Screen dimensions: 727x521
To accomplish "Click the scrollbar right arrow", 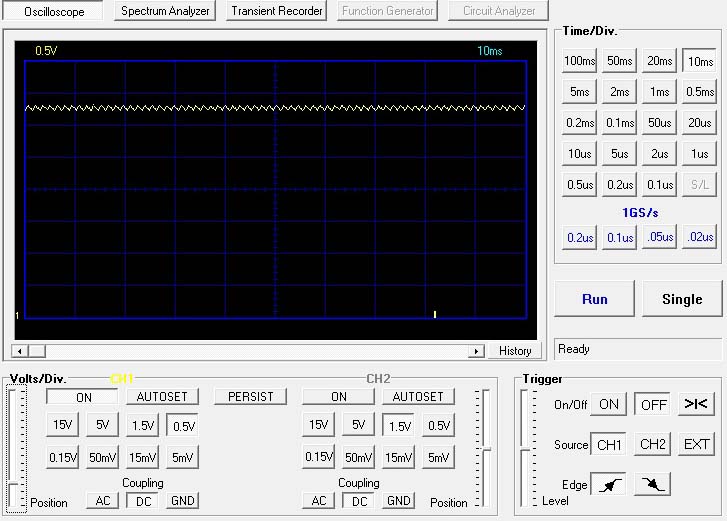I will click(x=476, y=351).
